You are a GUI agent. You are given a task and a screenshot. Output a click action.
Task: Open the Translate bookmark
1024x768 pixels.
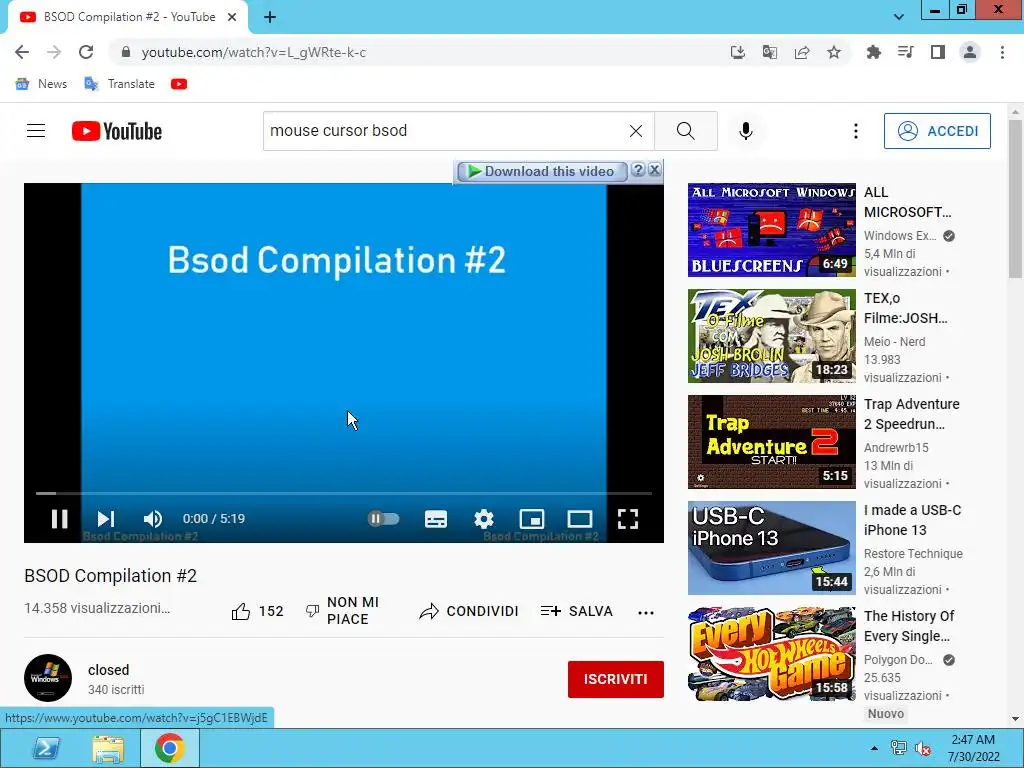(x=120, y=84)
